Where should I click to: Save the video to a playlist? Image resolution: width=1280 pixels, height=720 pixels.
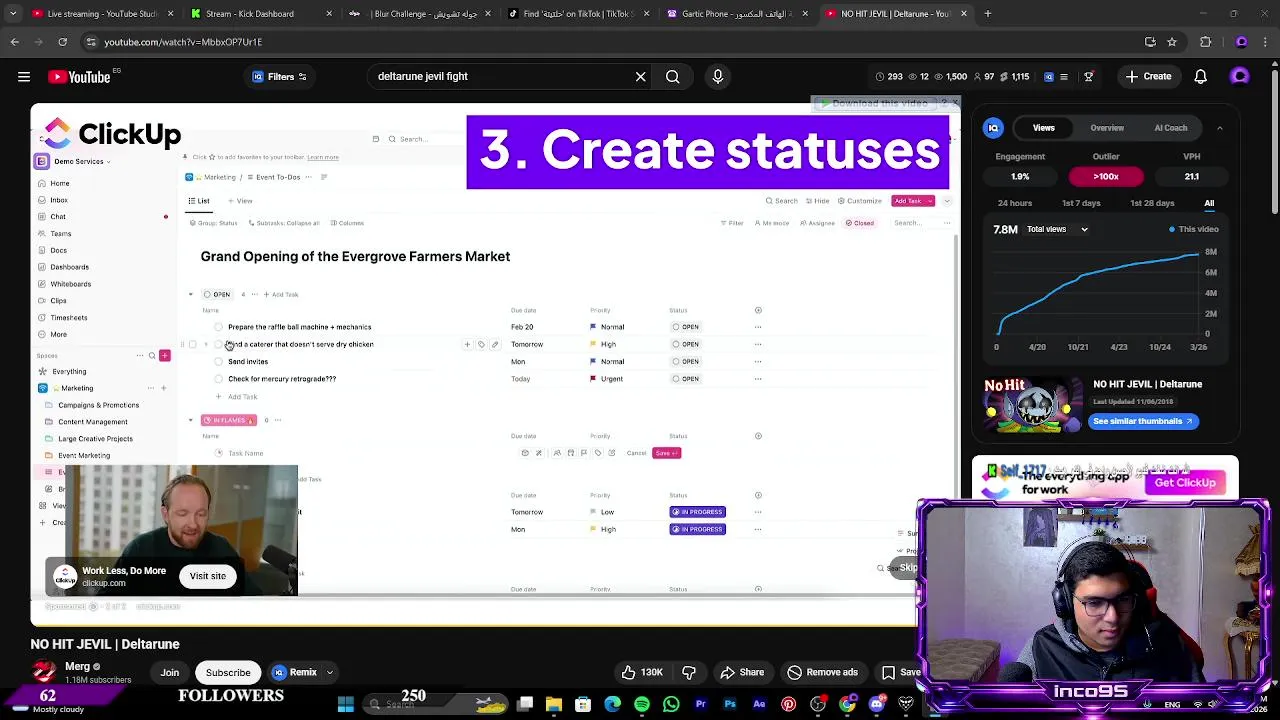(898, 672)
